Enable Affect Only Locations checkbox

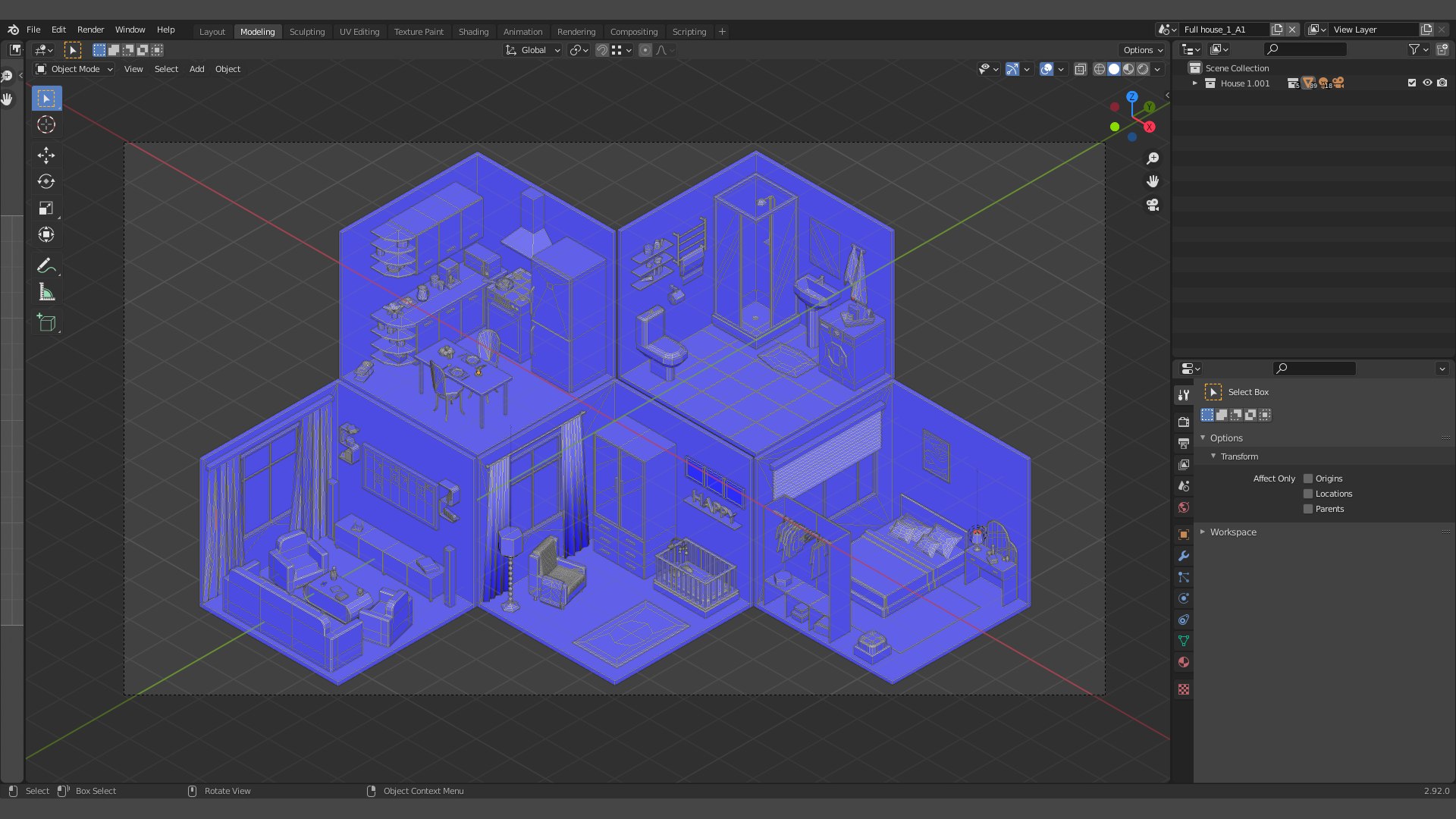coord(1308,494)
